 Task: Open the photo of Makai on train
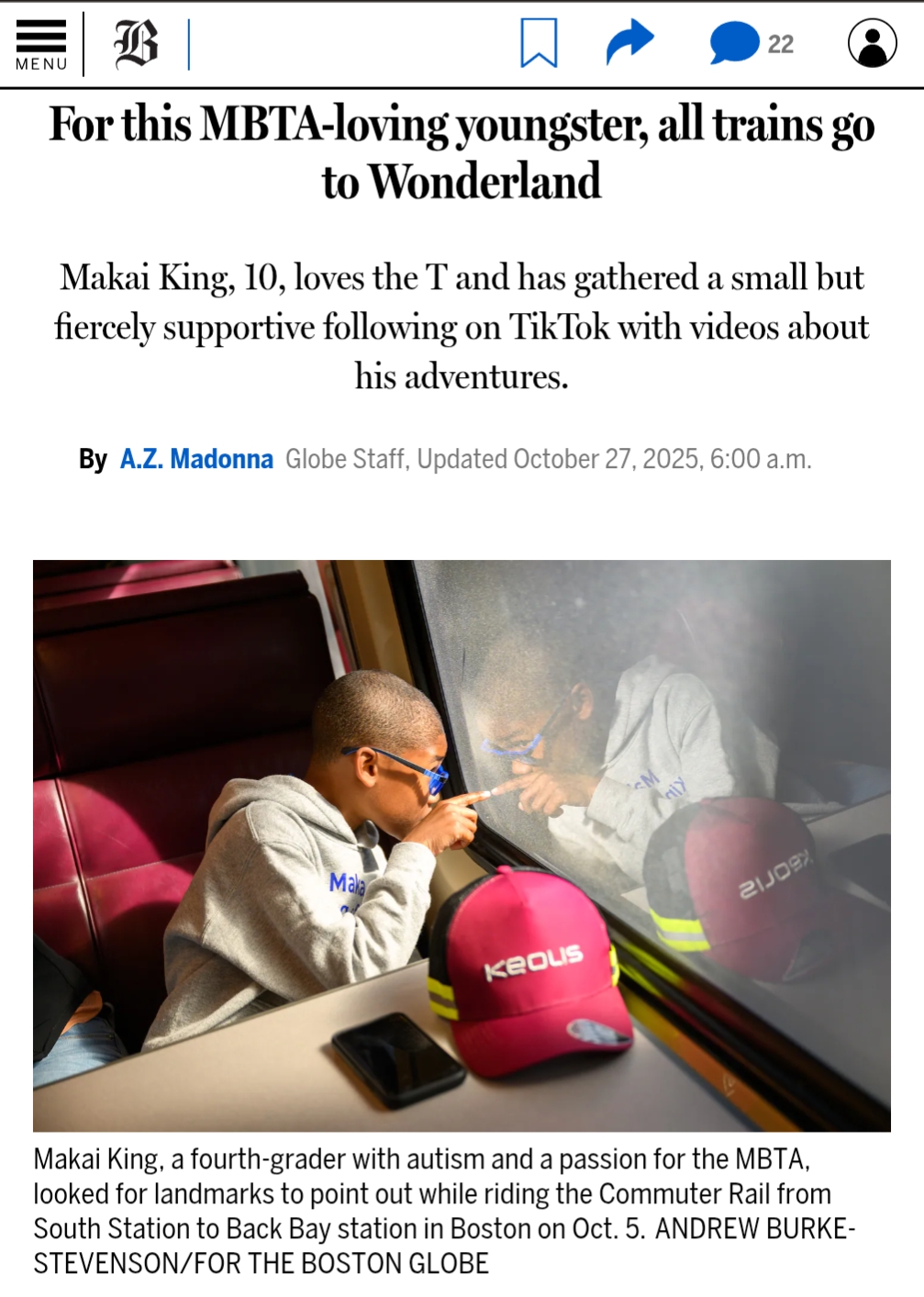click(462, 845)
